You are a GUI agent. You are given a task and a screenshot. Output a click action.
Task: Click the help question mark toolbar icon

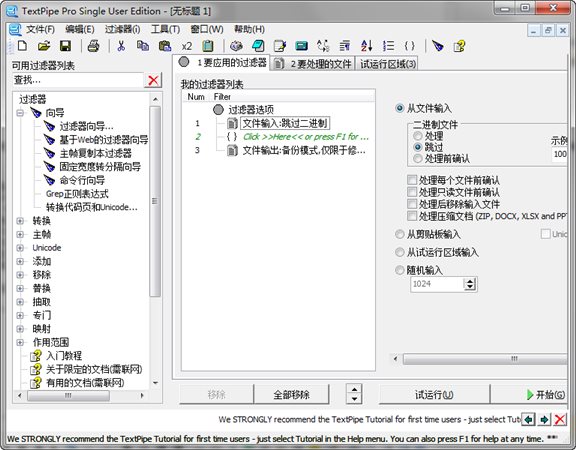pos(459,46)
